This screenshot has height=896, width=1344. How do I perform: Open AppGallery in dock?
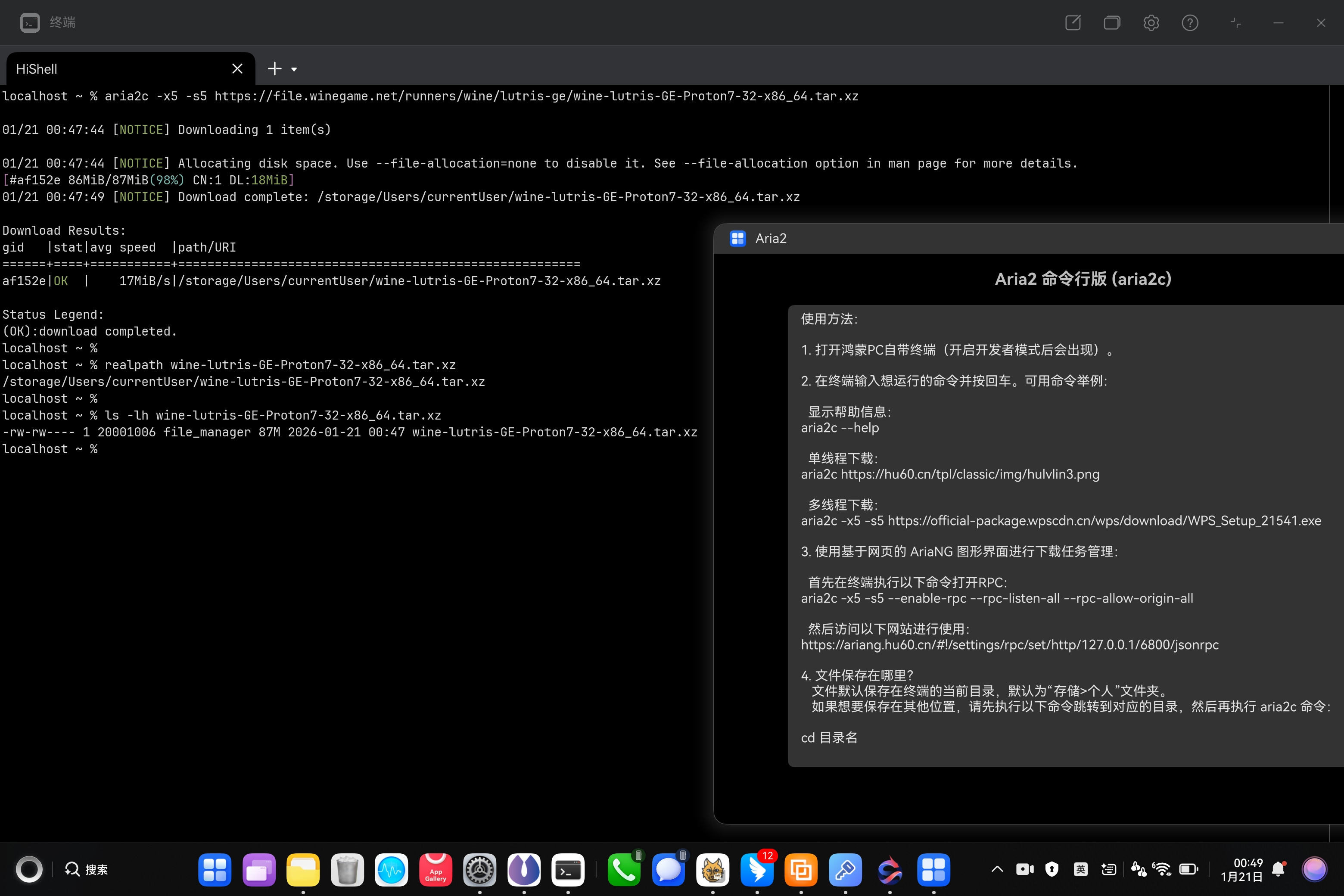tap(436, 870)
